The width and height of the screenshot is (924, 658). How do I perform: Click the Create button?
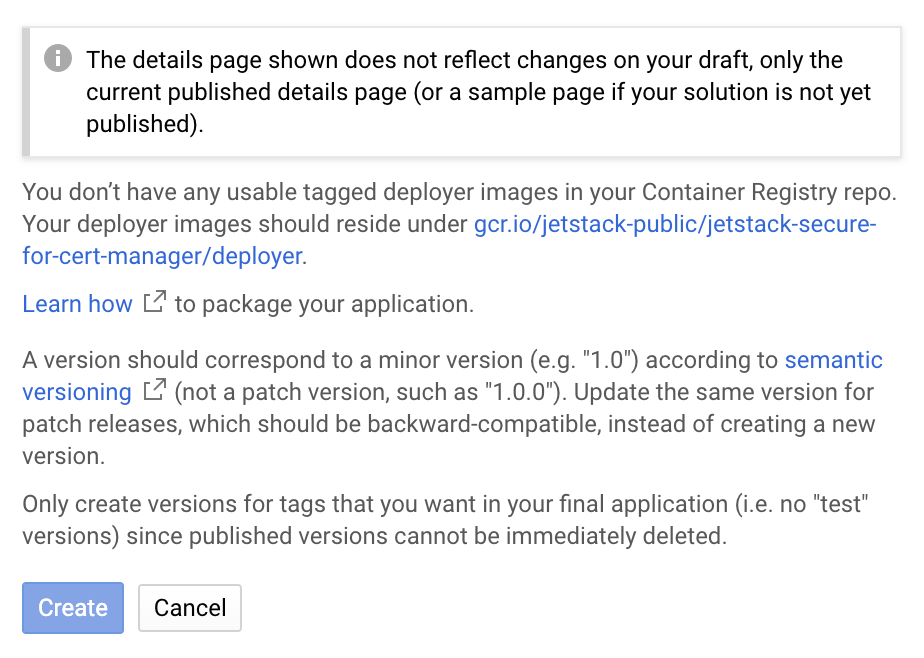click(x=73, y=607)
